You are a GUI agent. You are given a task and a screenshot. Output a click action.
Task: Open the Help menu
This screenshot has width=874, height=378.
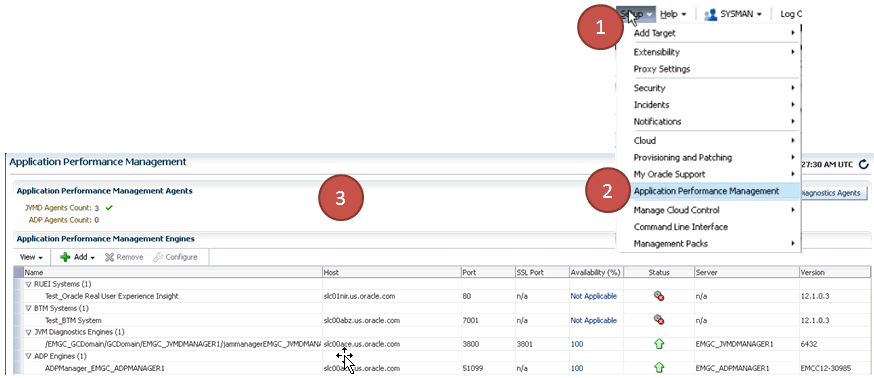pyautogui.click(x=673, y=14)
